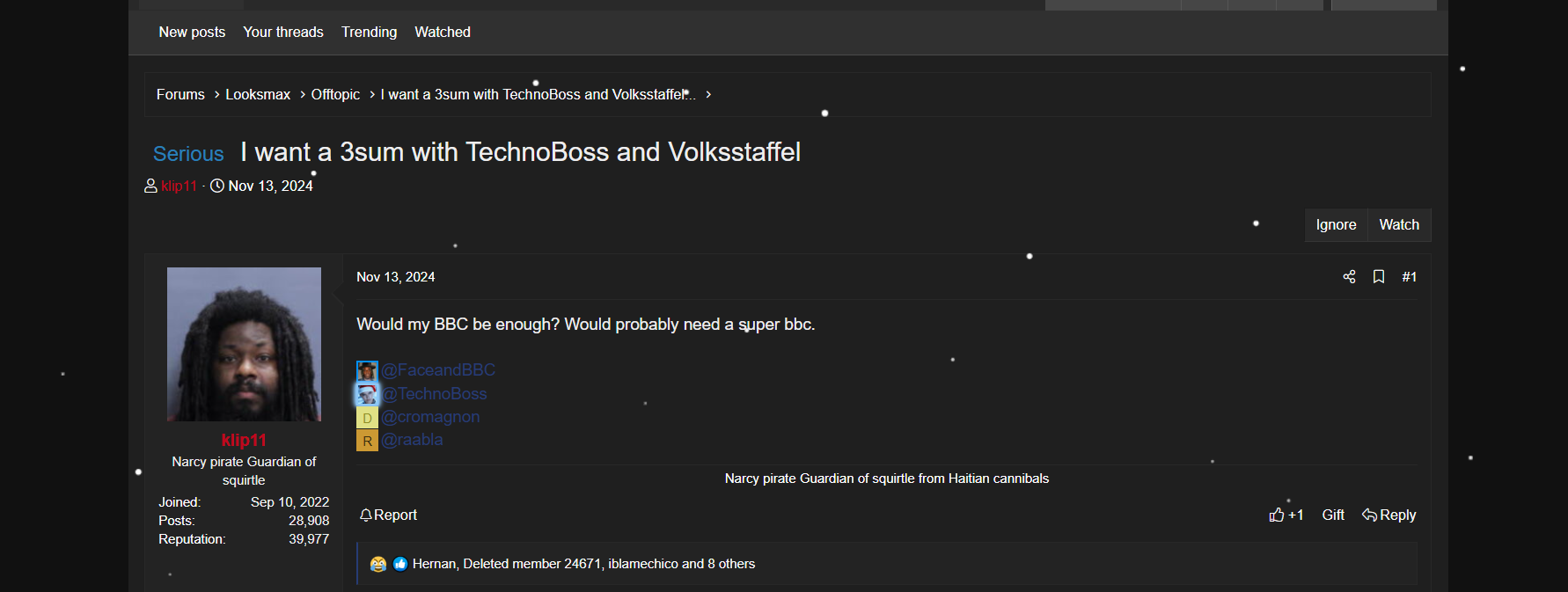Image resolution: width=1568 pixels, height=592 pixels.
Task: Toggle Watch for this thread
Action: coord(1399,225)
